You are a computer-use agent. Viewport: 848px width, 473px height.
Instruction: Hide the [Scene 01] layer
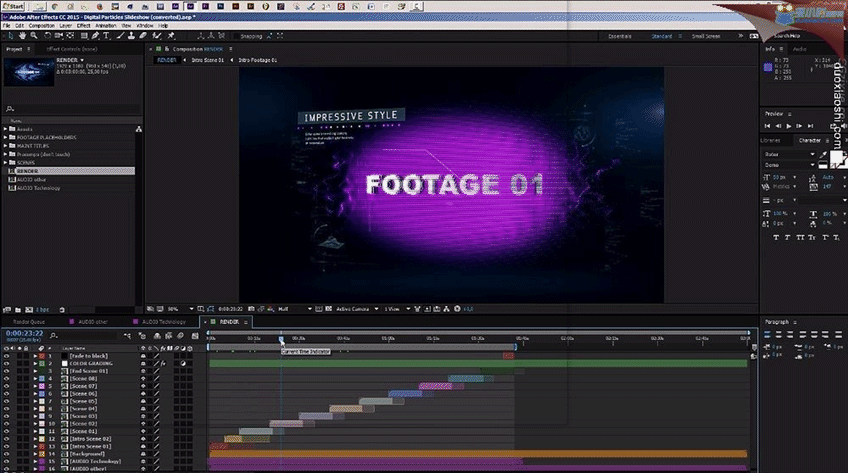click(x=6, y=431)
